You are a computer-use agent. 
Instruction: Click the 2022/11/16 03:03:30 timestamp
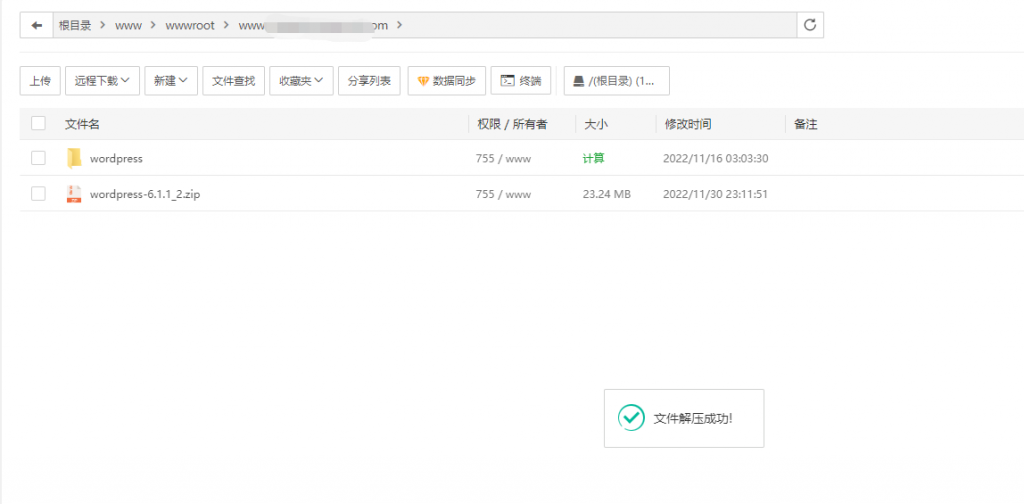715,158
